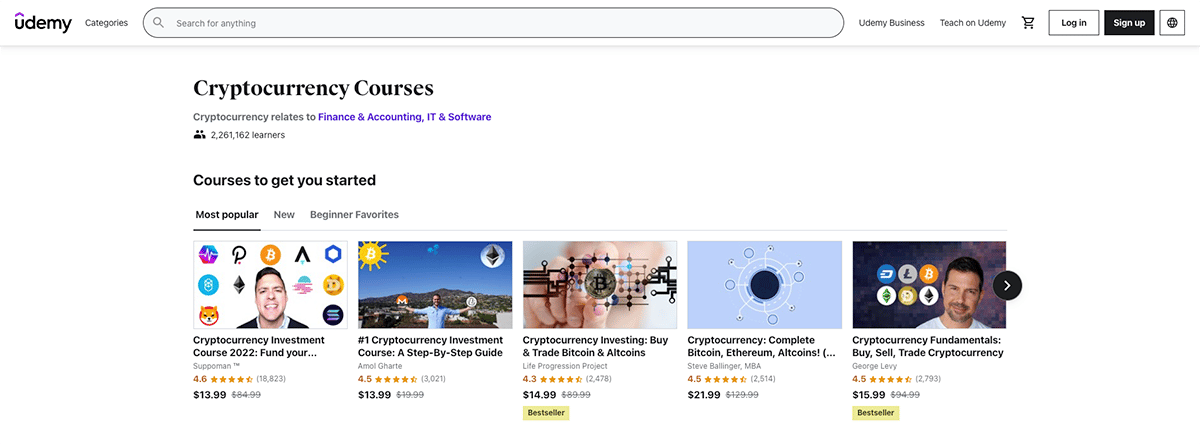Click instructor name Suppoman
The height and width of the screenshot is (445, 1200).
coord(218,366)
